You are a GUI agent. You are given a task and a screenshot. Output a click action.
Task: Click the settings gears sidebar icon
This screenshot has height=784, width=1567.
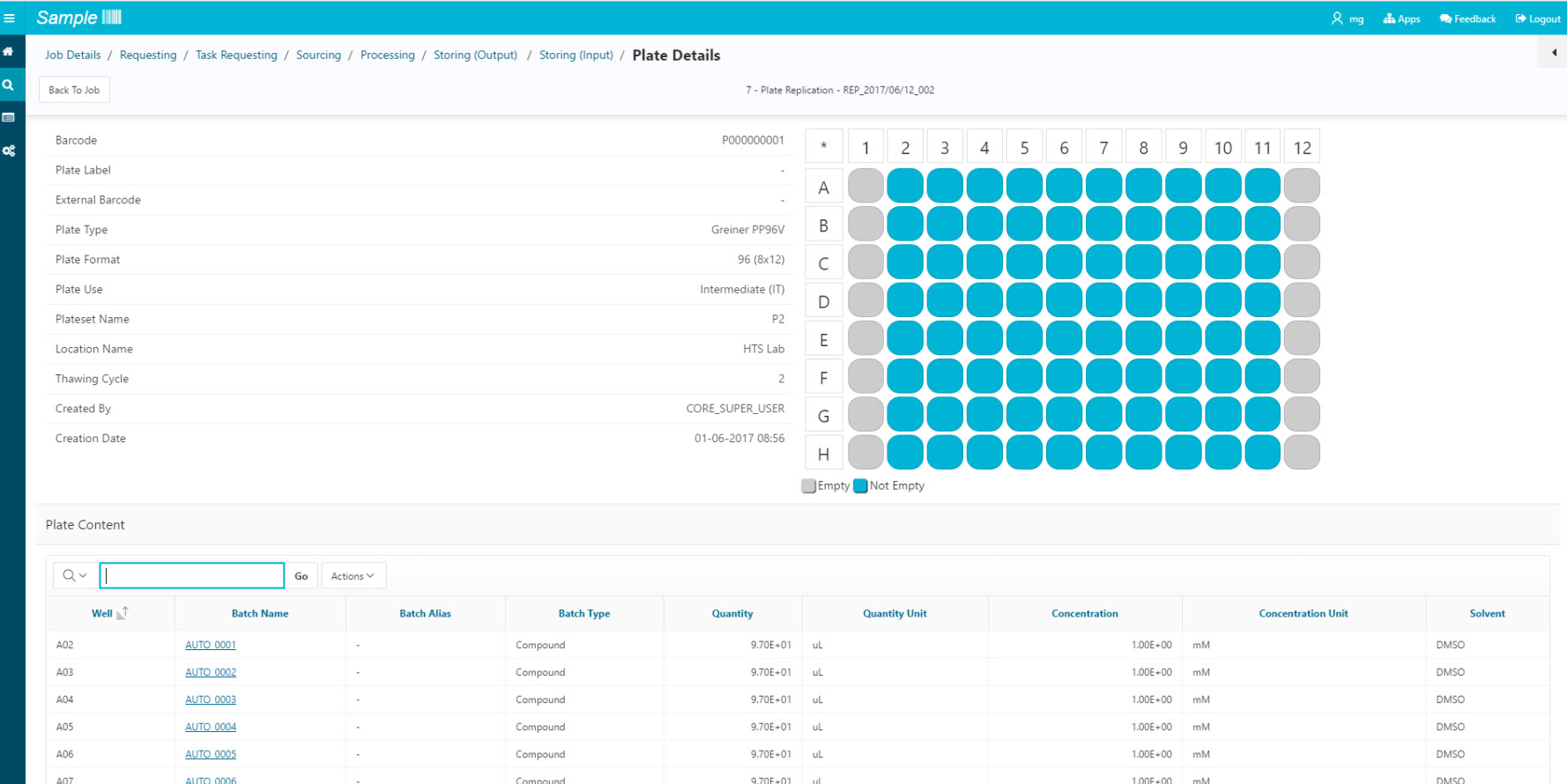tap(9, 152)
